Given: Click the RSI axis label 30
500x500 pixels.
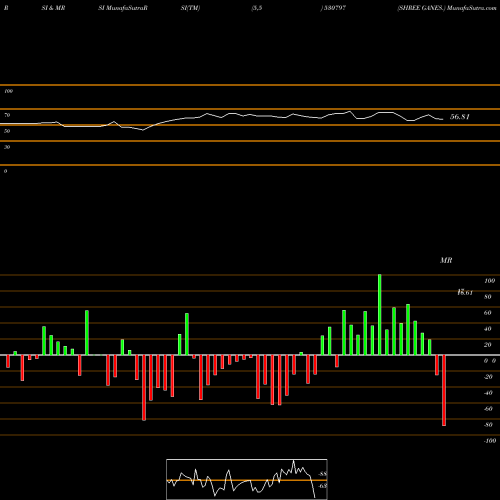Looking at the screenshot, I should point(7,147).
